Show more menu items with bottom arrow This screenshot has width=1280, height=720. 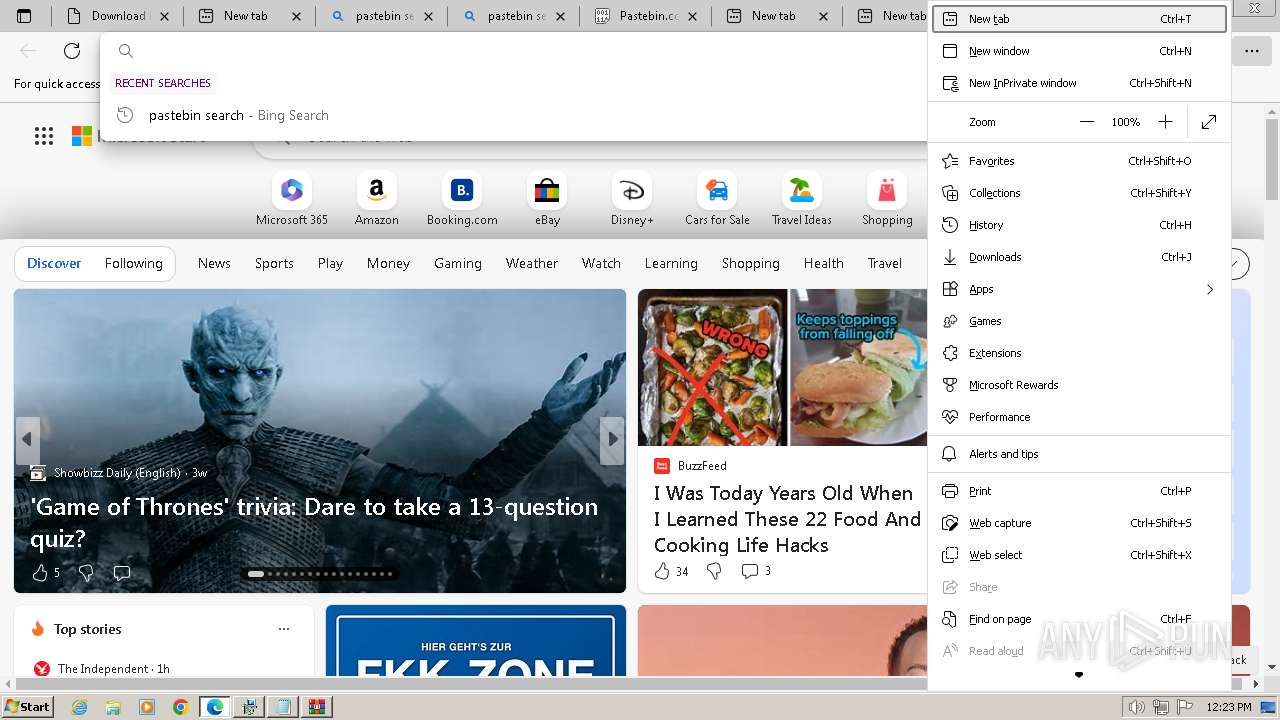(x=1079, y=675)
